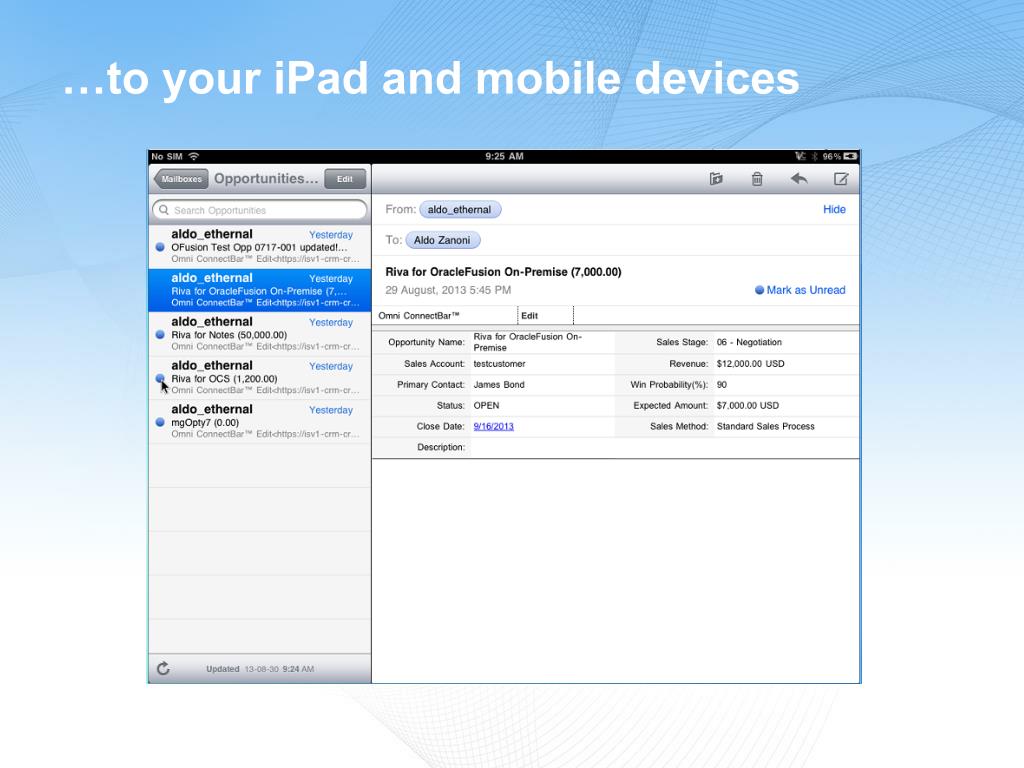Click the Omni ConnectBar label in email
This screenshot has height=768, width=1024.
point(419,315)
